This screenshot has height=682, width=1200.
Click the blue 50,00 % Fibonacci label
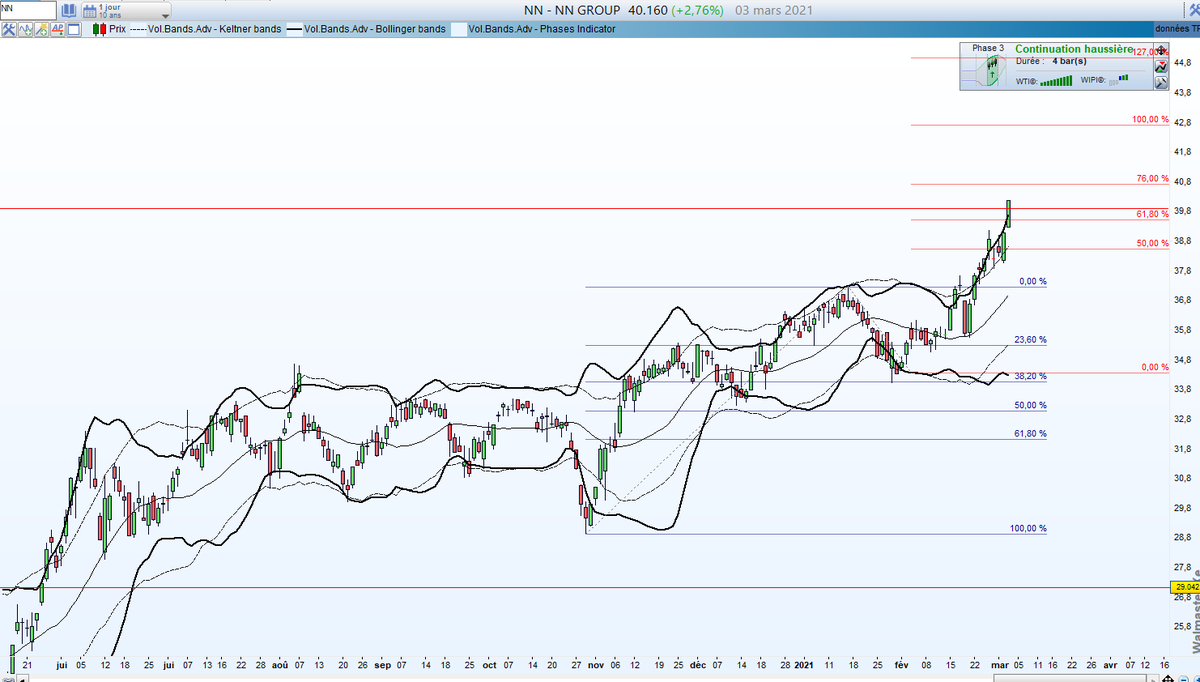tap(1030, 405)
